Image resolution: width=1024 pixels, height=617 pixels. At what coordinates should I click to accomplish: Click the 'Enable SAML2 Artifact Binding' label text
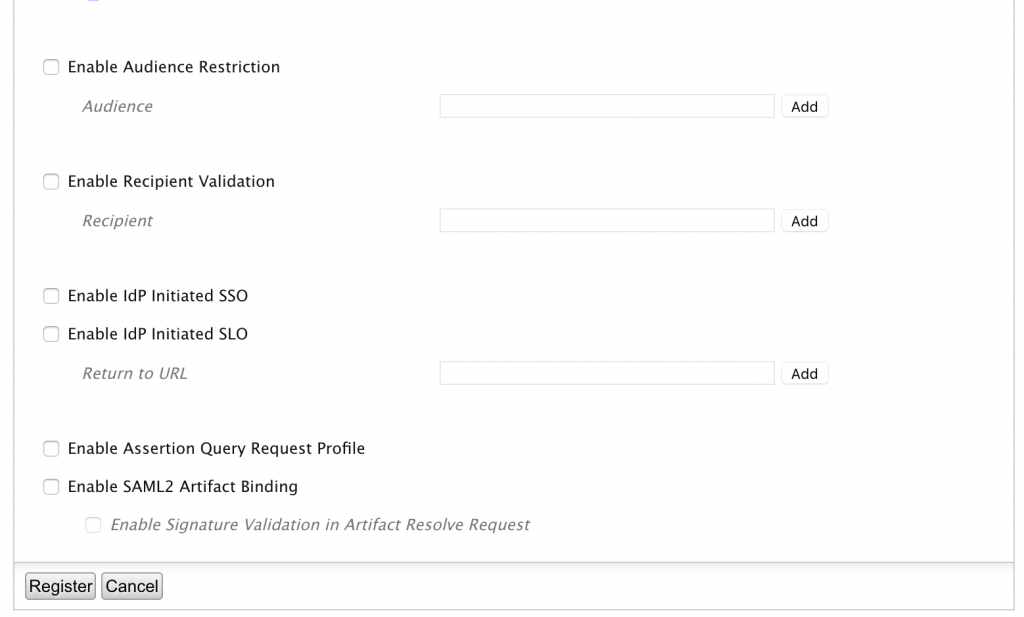183,487
